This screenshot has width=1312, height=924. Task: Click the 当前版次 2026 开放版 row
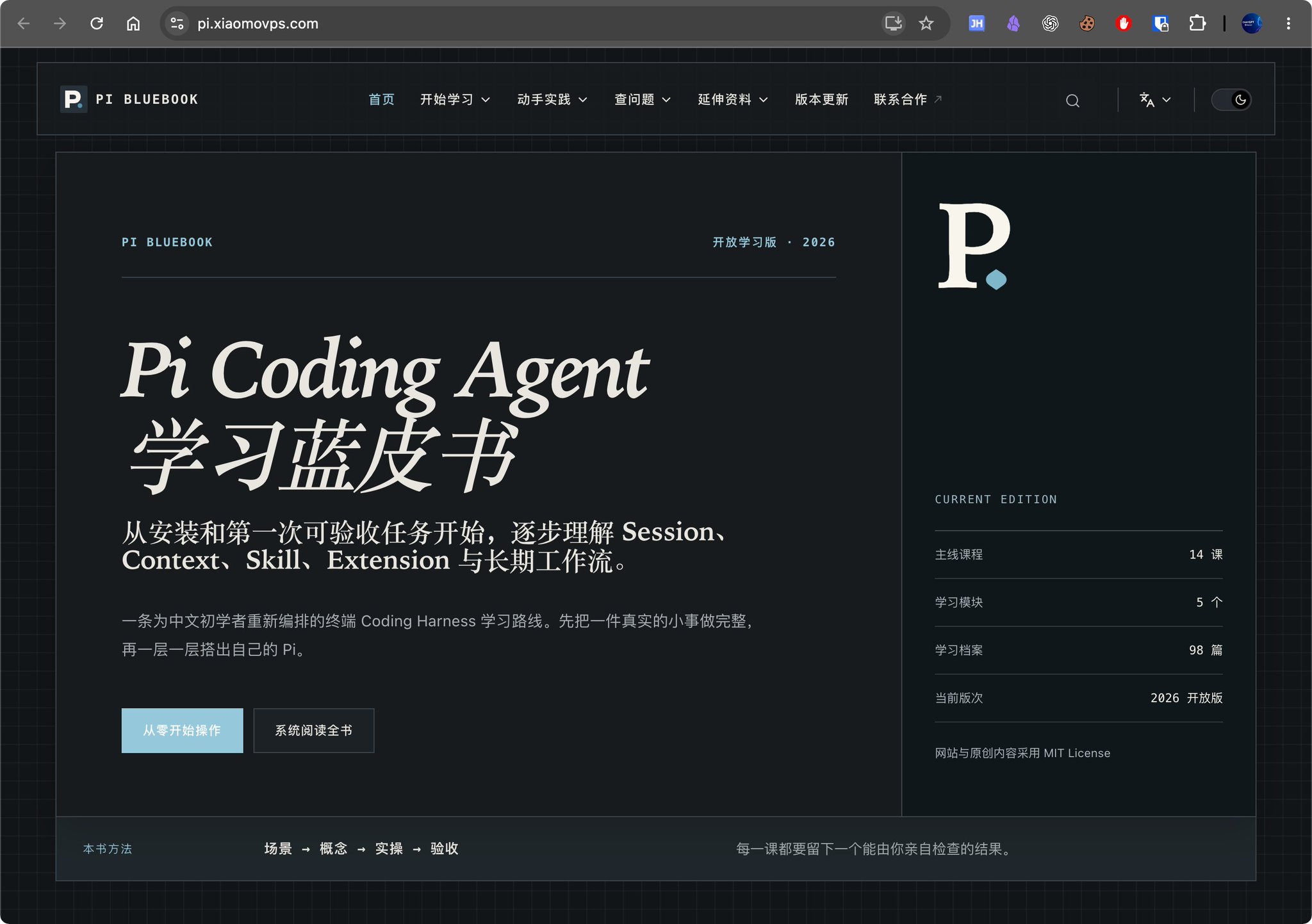click(x=1079, y=698)
